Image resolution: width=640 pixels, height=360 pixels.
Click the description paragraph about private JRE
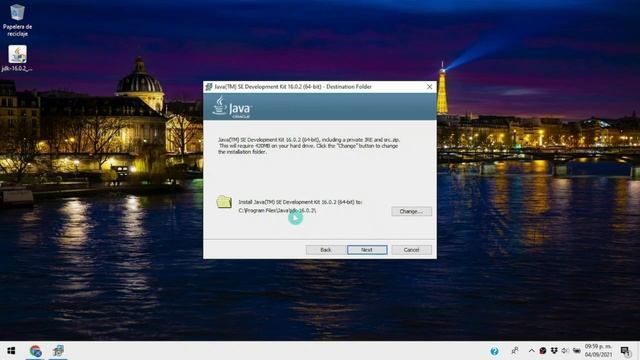[309, 146]
